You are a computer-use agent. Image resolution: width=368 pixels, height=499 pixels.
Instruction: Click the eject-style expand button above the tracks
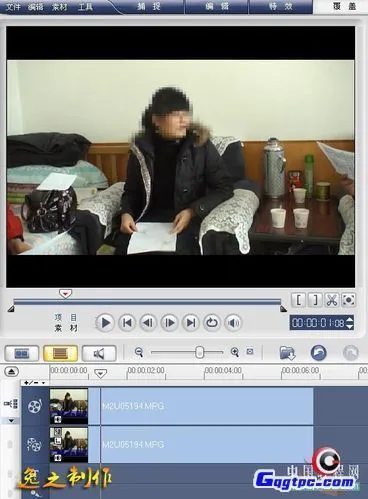12,371
